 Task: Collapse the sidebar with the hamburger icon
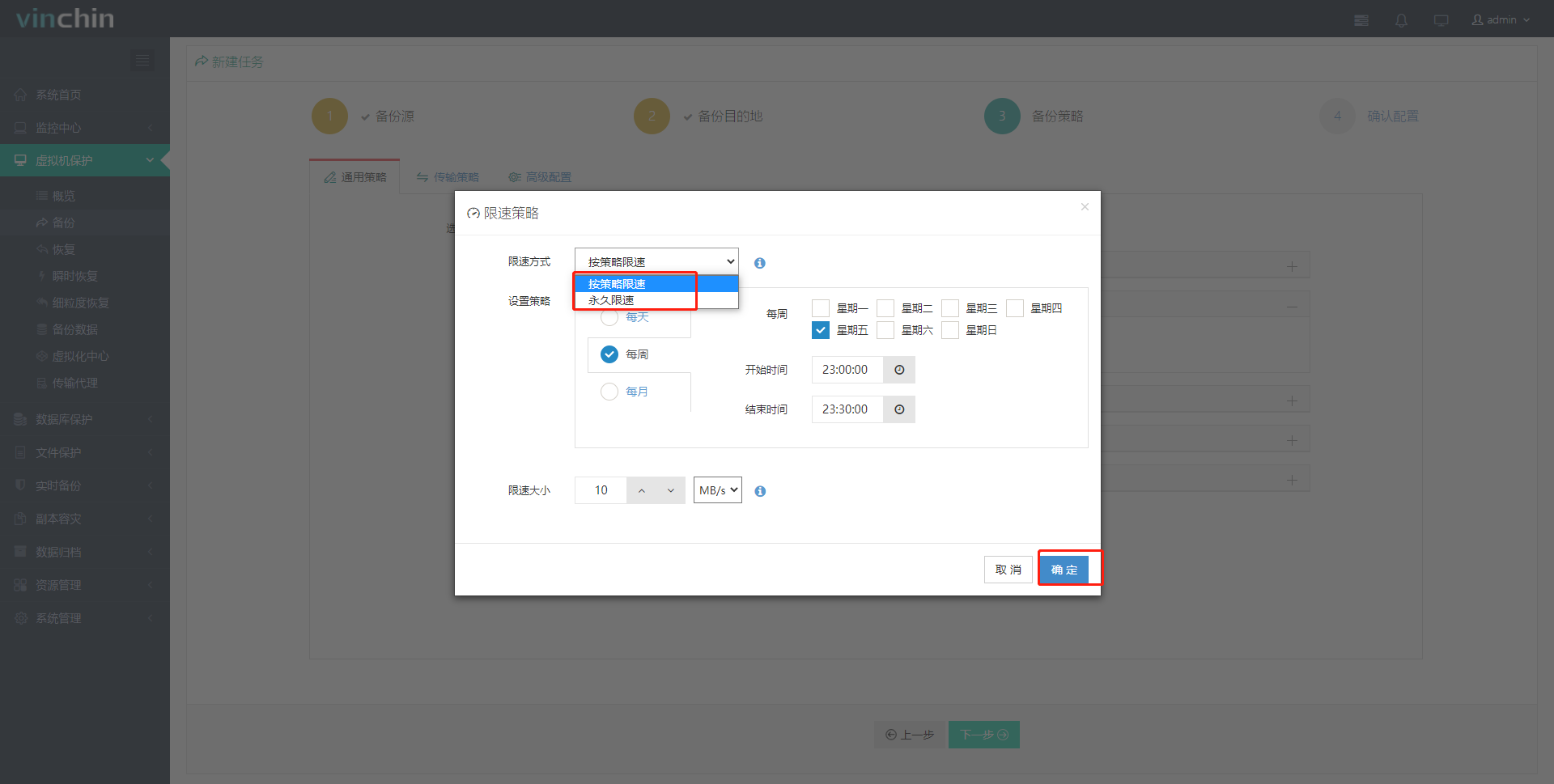[x=142, y=61]
